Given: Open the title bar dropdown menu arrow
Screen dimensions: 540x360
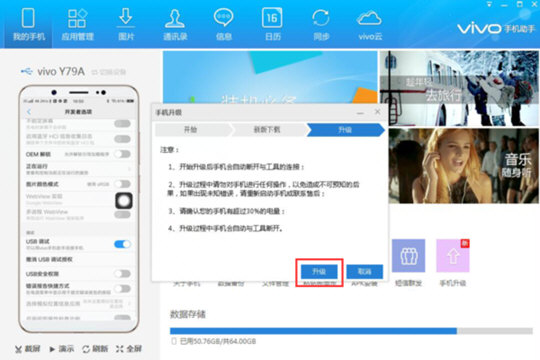Looking at the screenshot, I should (x=489, y=5).
